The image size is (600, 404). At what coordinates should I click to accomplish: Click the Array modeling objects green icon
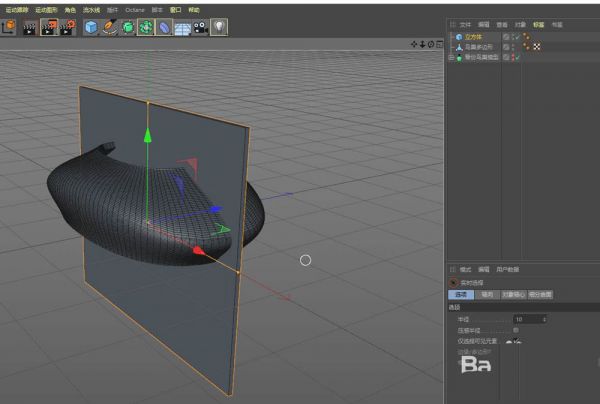(146, 27)
